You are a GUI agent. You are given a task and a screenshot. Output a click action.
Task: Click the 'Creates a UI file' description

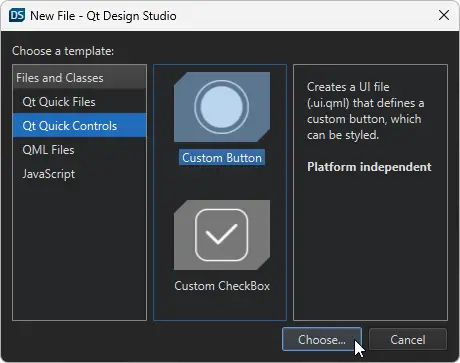click(365, 111)
